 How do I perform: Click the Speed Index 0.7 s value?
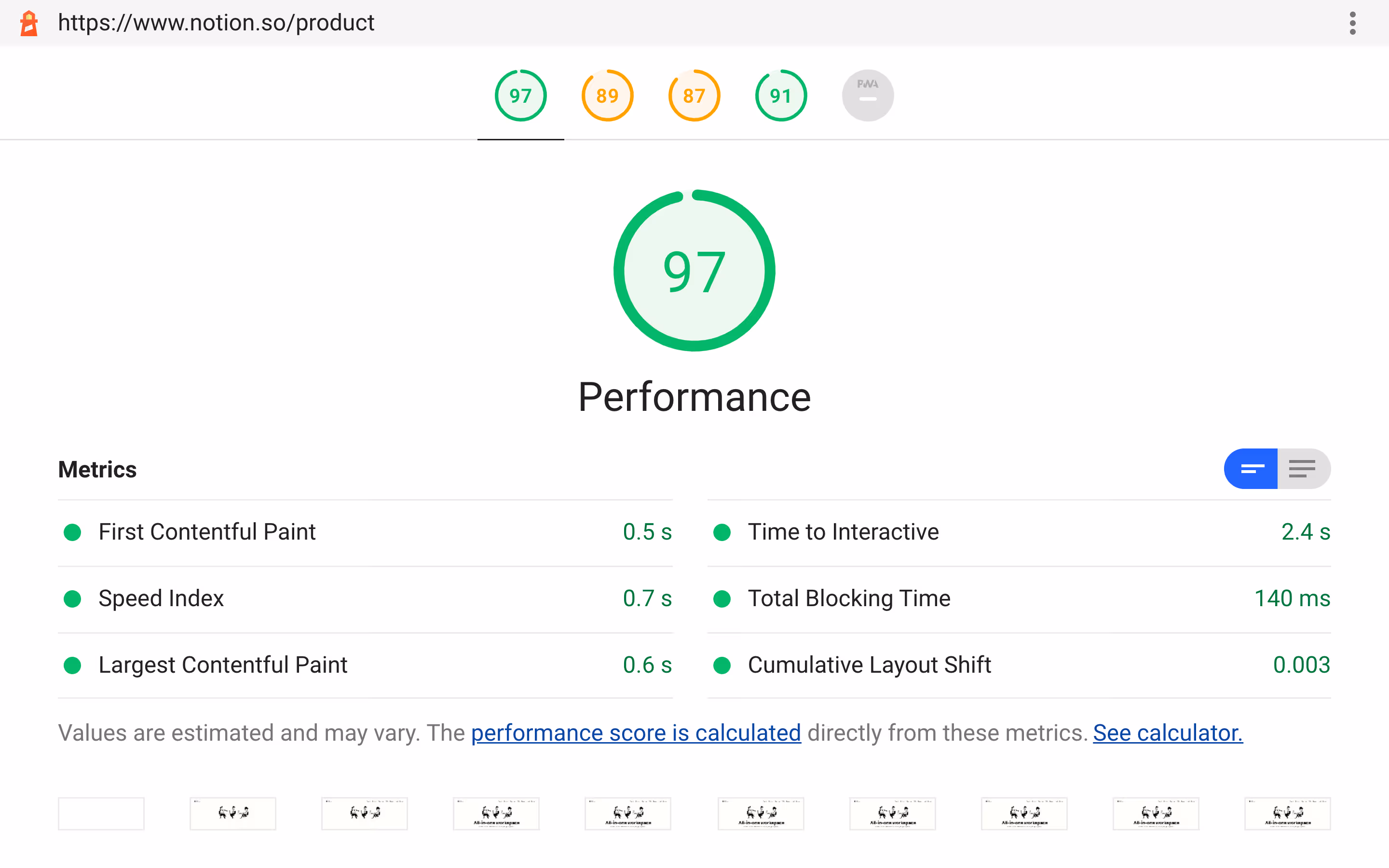pos(647,599)
